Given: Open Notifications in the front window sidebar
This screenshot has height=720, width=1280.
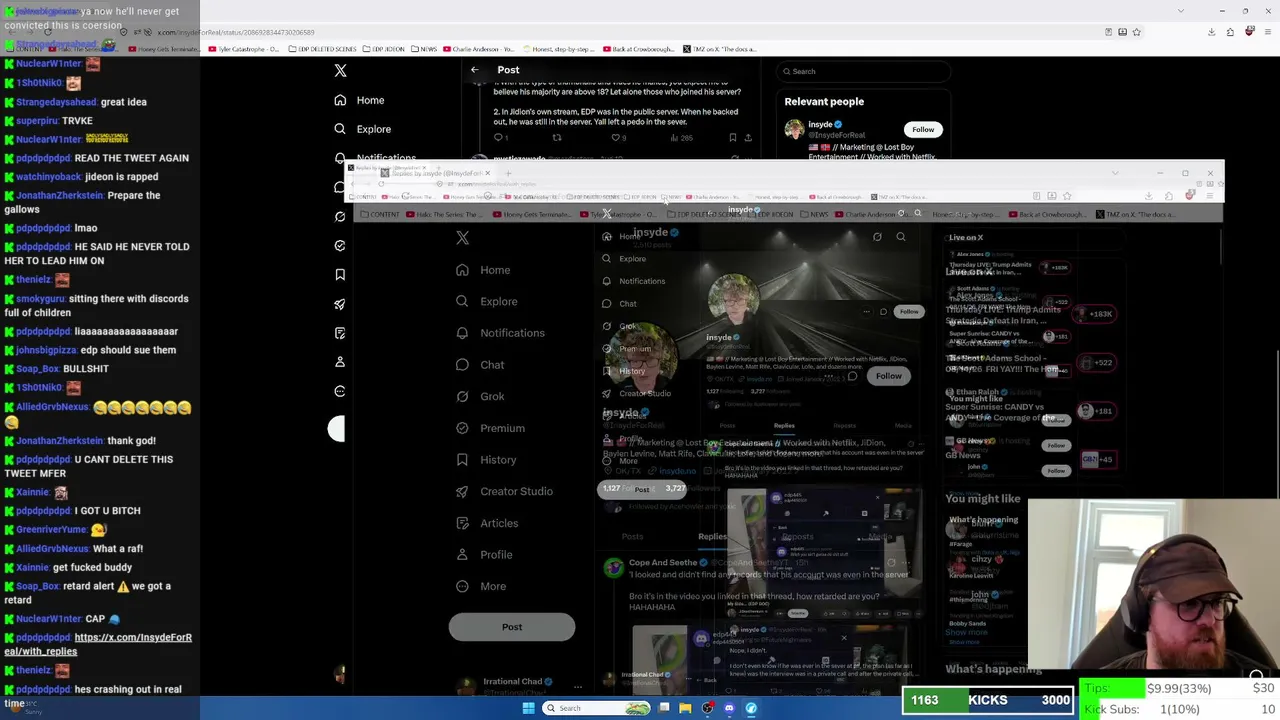Looking at the screenshot, I should coord(500,333).
